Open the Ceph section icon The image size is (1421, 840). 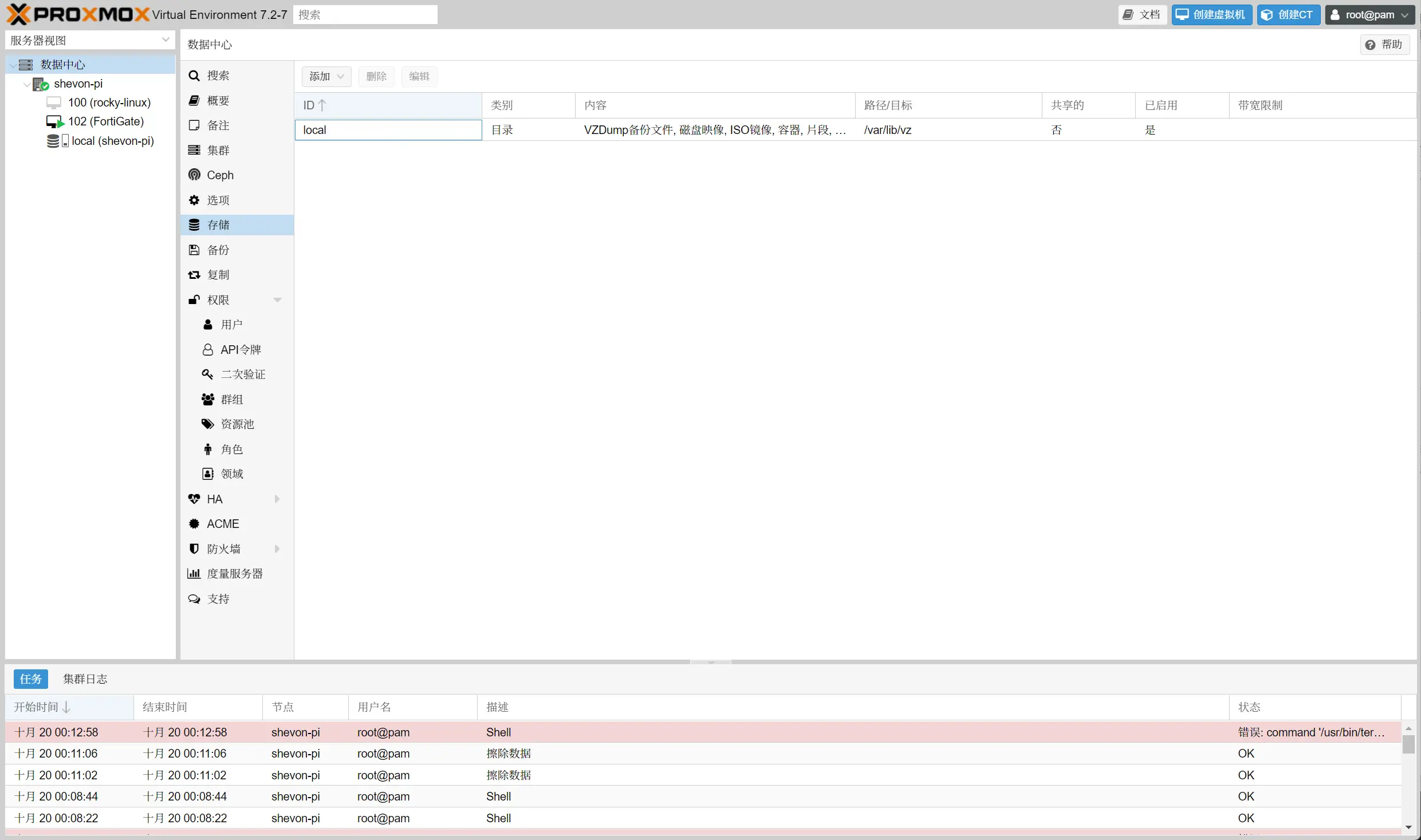(x=194, y=175)
